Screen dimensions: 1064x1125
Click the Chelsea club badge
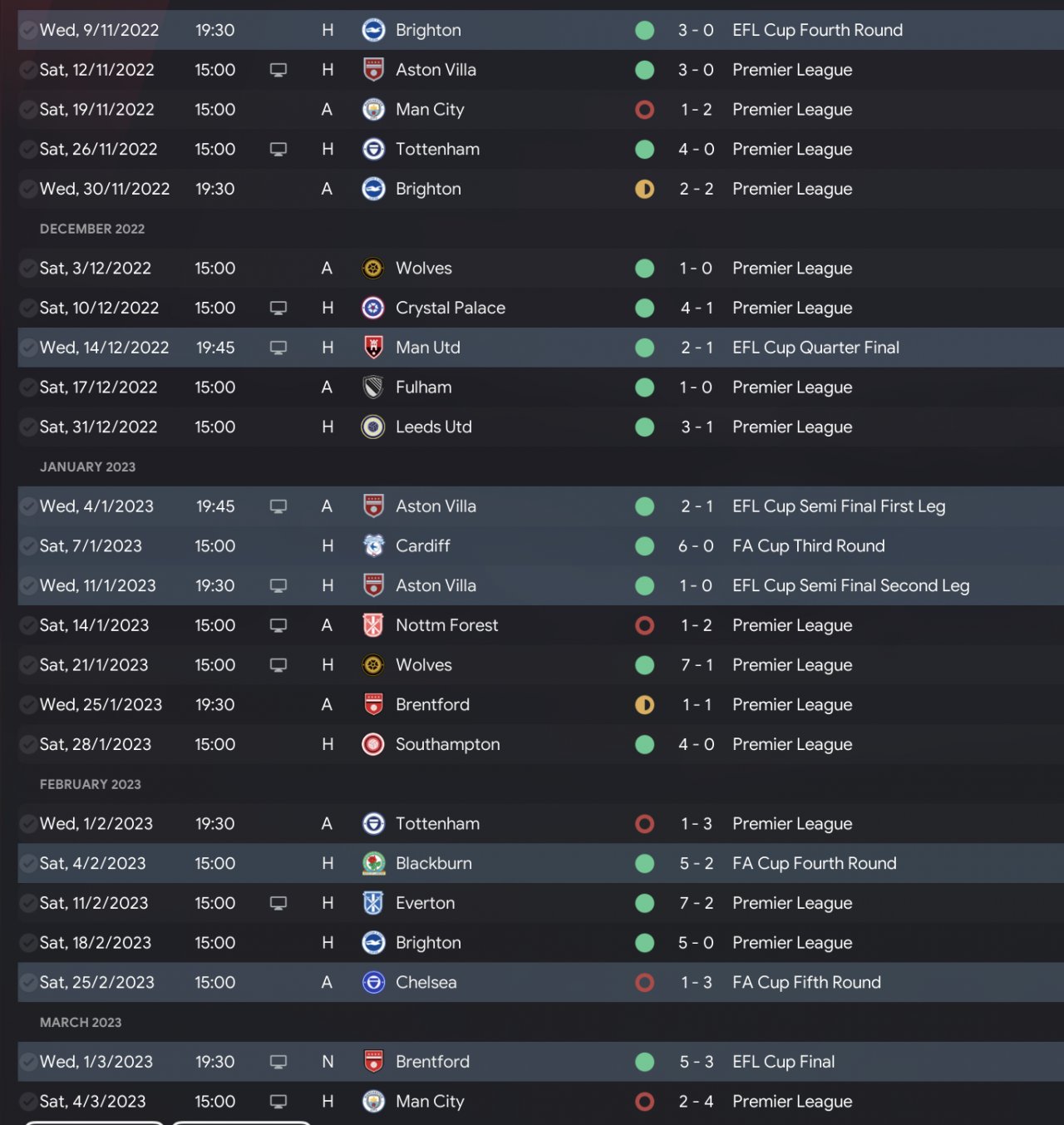pos(373,983)
